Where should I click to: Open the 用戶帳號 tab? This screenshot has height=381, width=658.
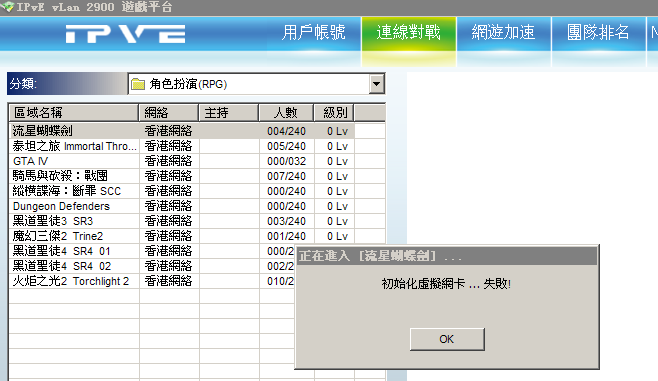(313, 33)
